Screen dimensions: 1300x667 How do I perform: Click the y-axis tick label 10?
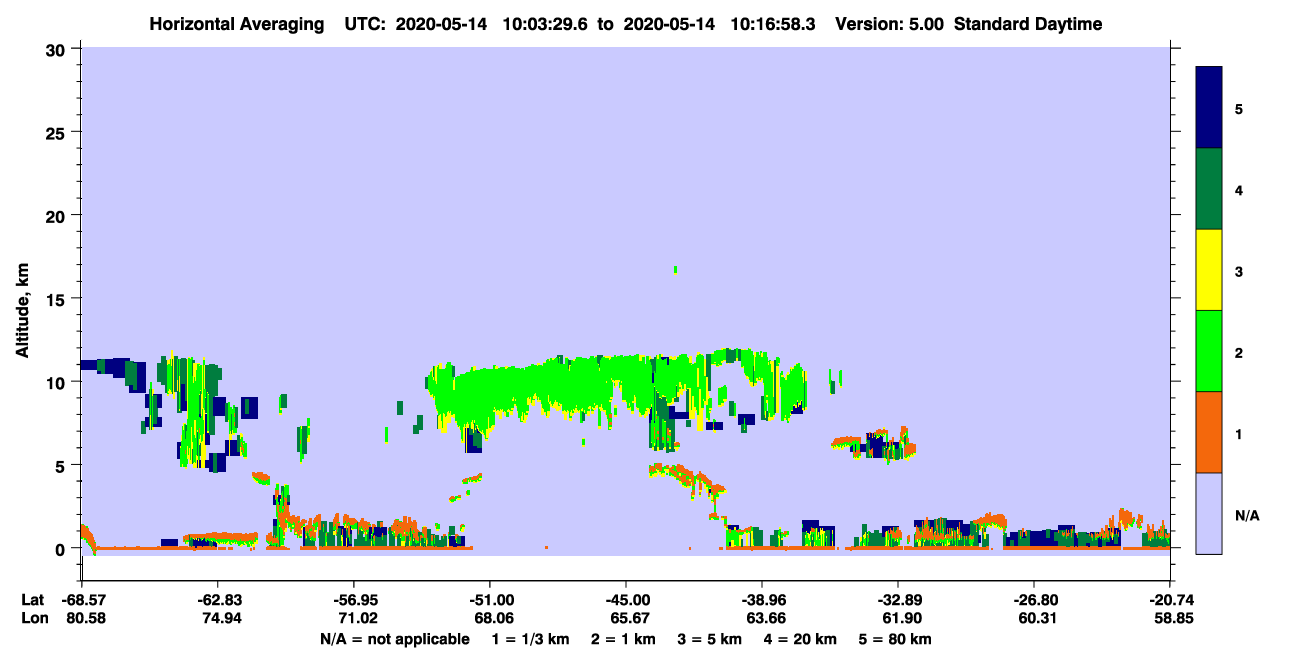pyautogui.click(x=58, y=382)
